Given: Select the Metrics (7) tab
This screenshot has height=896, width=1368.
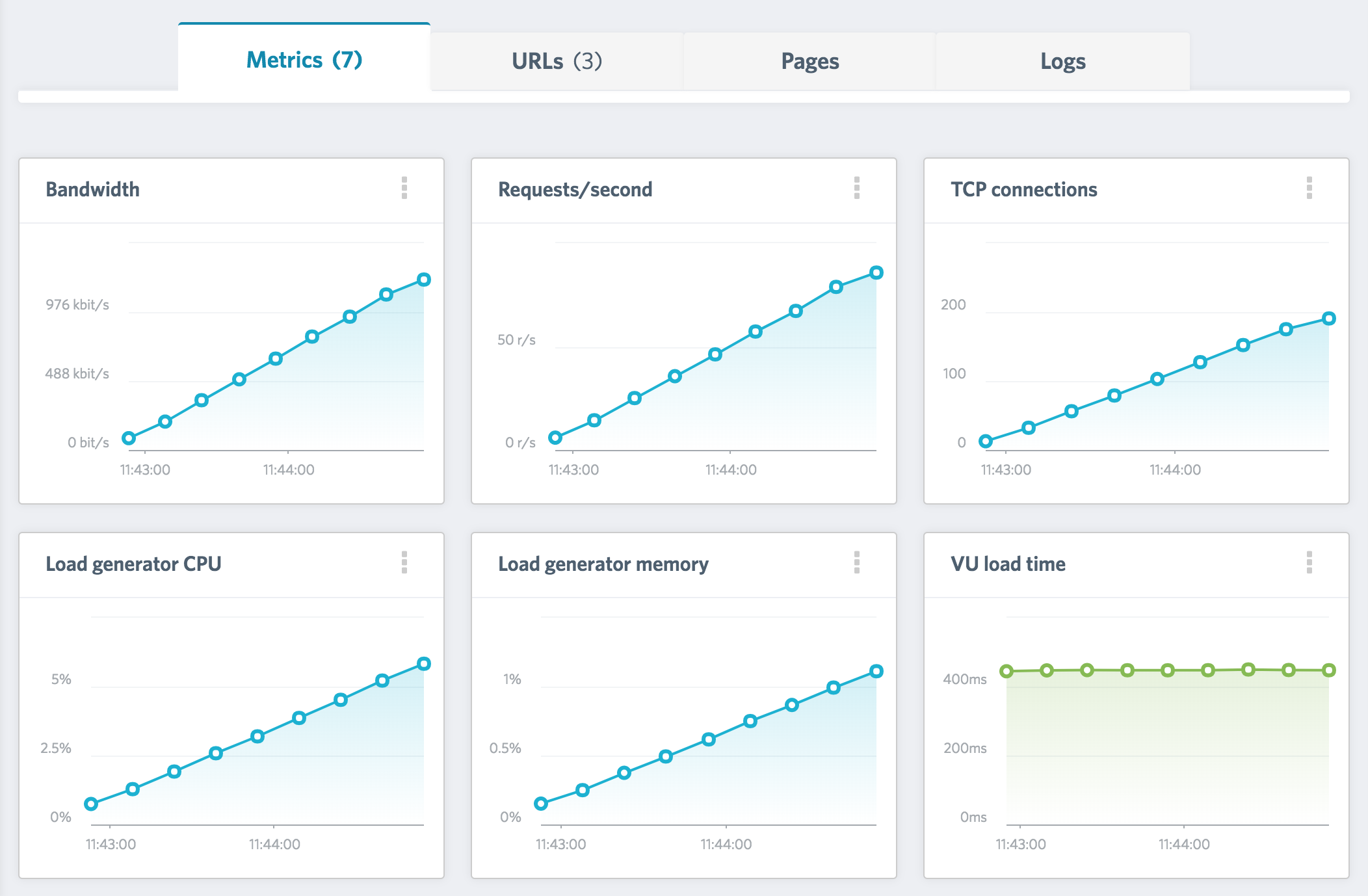Looking at the screenshot, I should pyautogui.click(x=304, y=60).
